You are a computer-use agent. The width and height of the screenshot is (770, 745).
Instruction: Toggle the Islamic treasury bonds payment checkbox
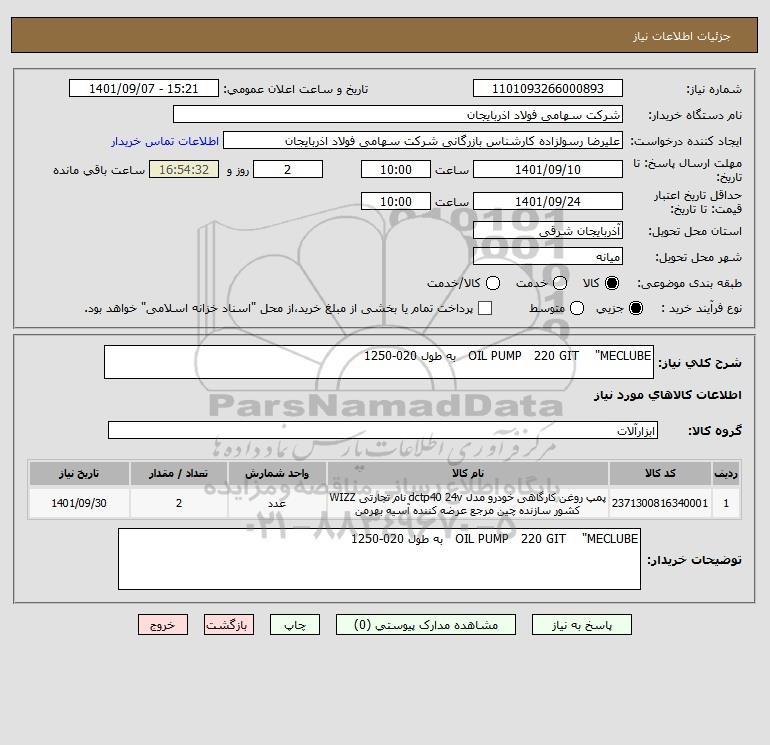tap(485, 308)
